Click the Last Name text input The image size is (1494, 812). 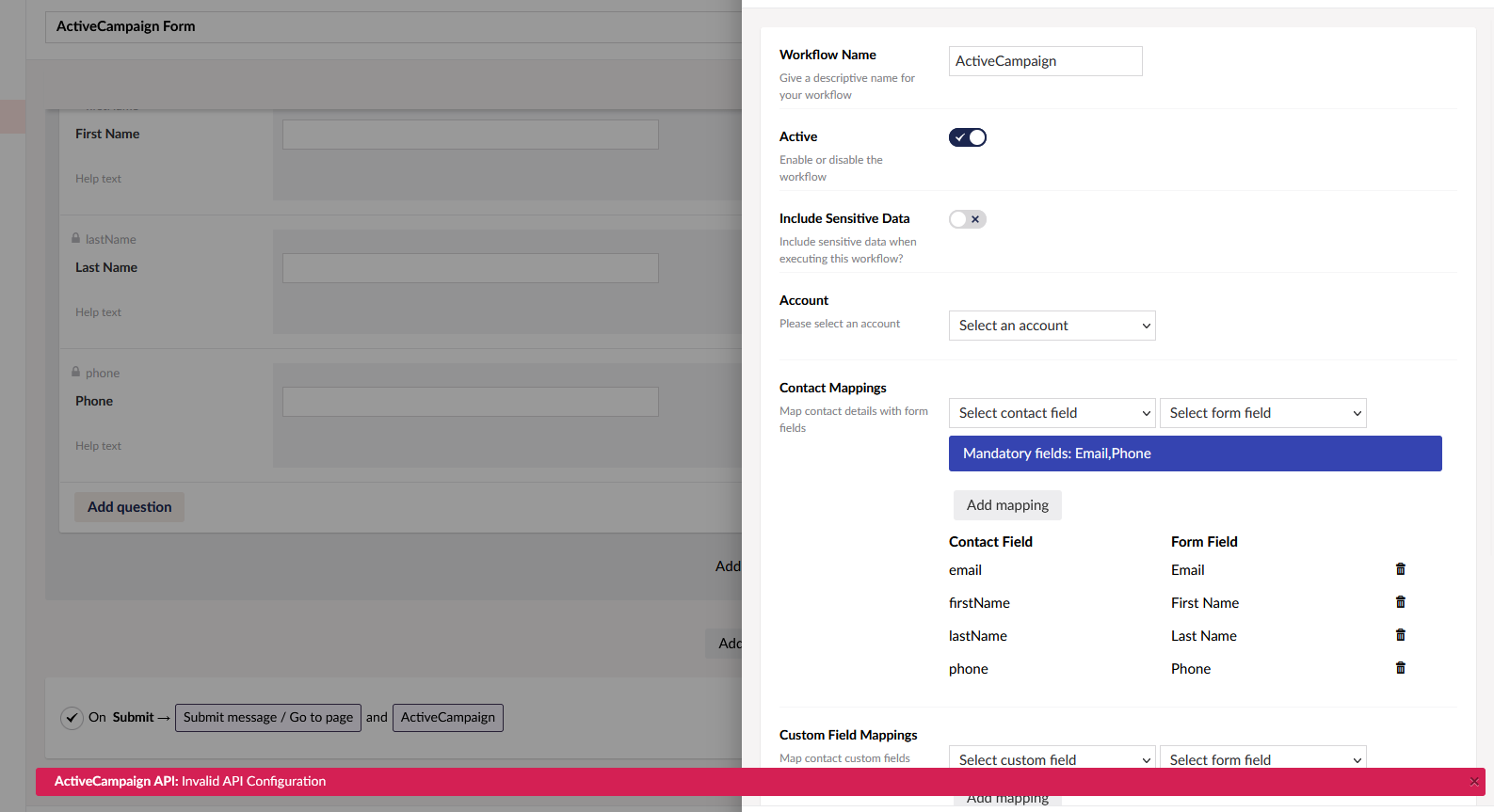tap(471, 268)
